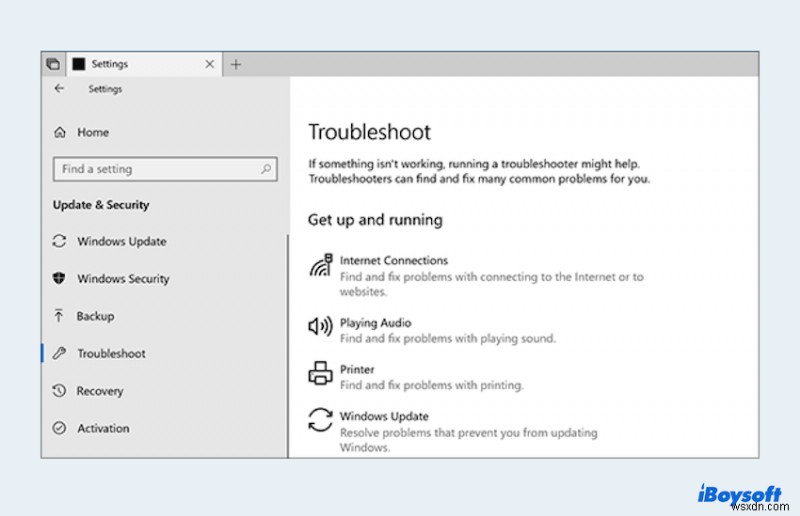Open Activation settings page

point(103,428)
